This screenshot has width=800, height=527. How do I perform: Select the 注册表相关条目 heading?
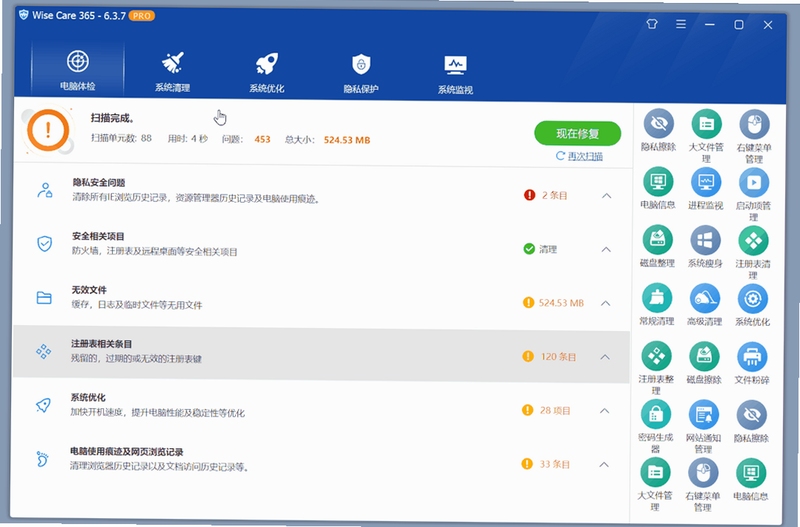(x=101, y=344)
